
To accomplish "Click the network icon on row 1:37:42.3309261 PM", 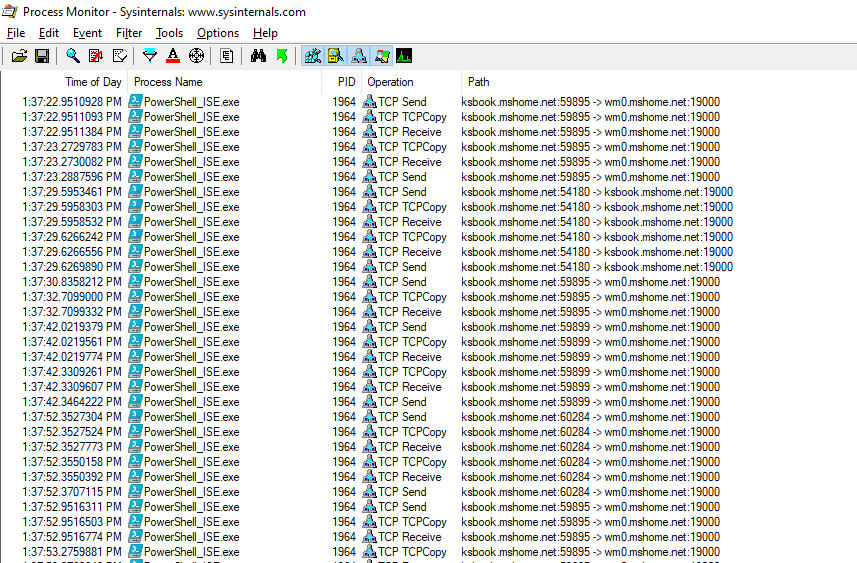I will (x=370, y=372).
